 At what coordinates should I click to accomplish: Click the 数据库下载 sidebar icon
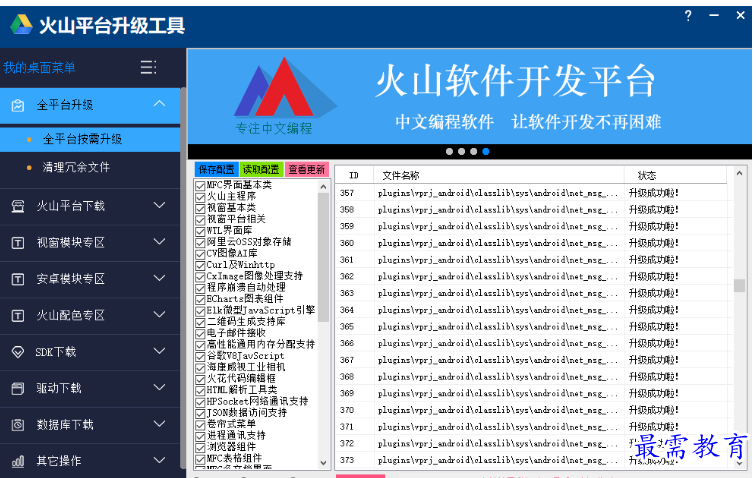pos(18,425)
